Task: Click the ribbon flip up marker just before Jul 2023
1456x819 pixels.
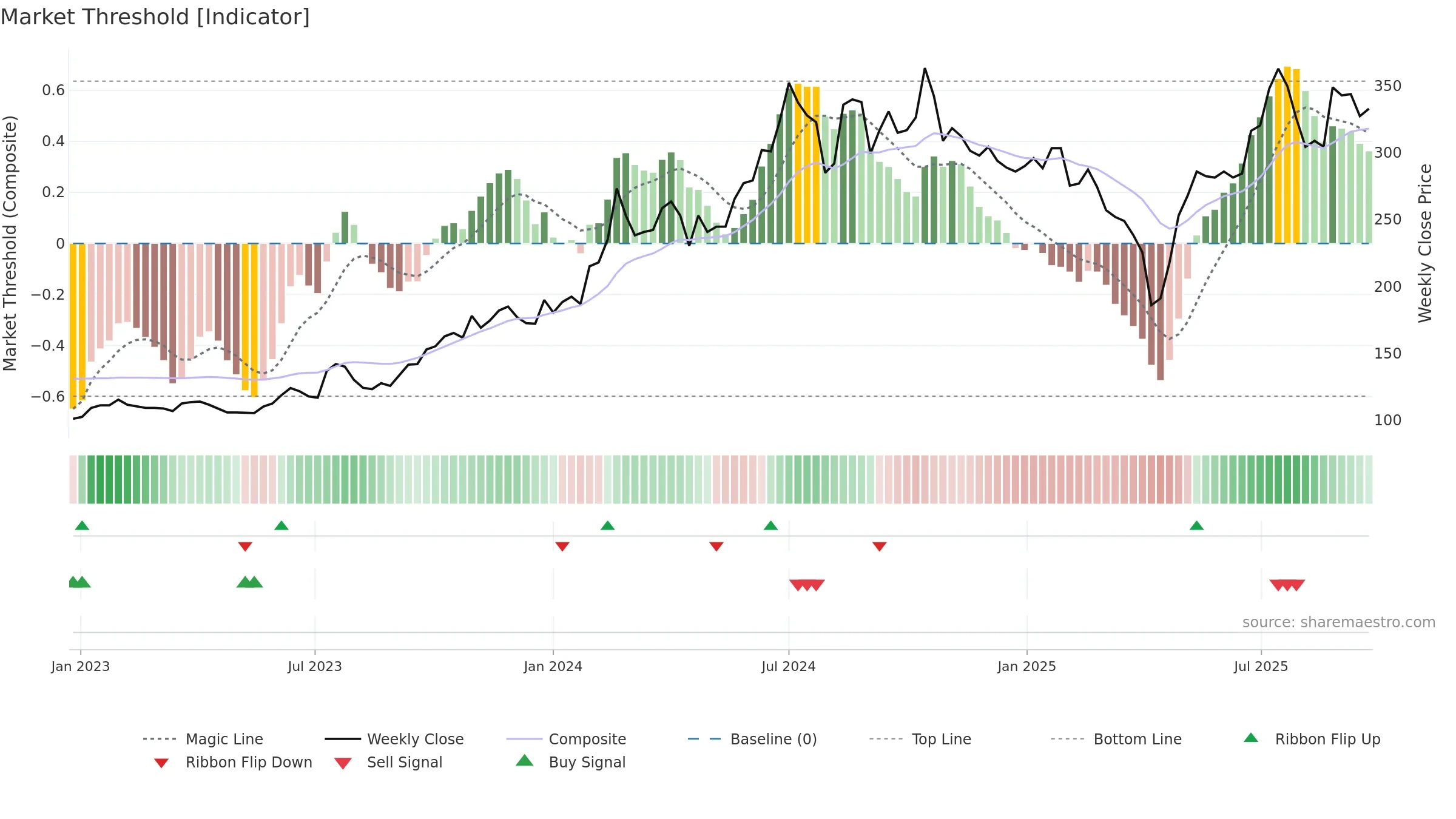Action: [281, 525]
